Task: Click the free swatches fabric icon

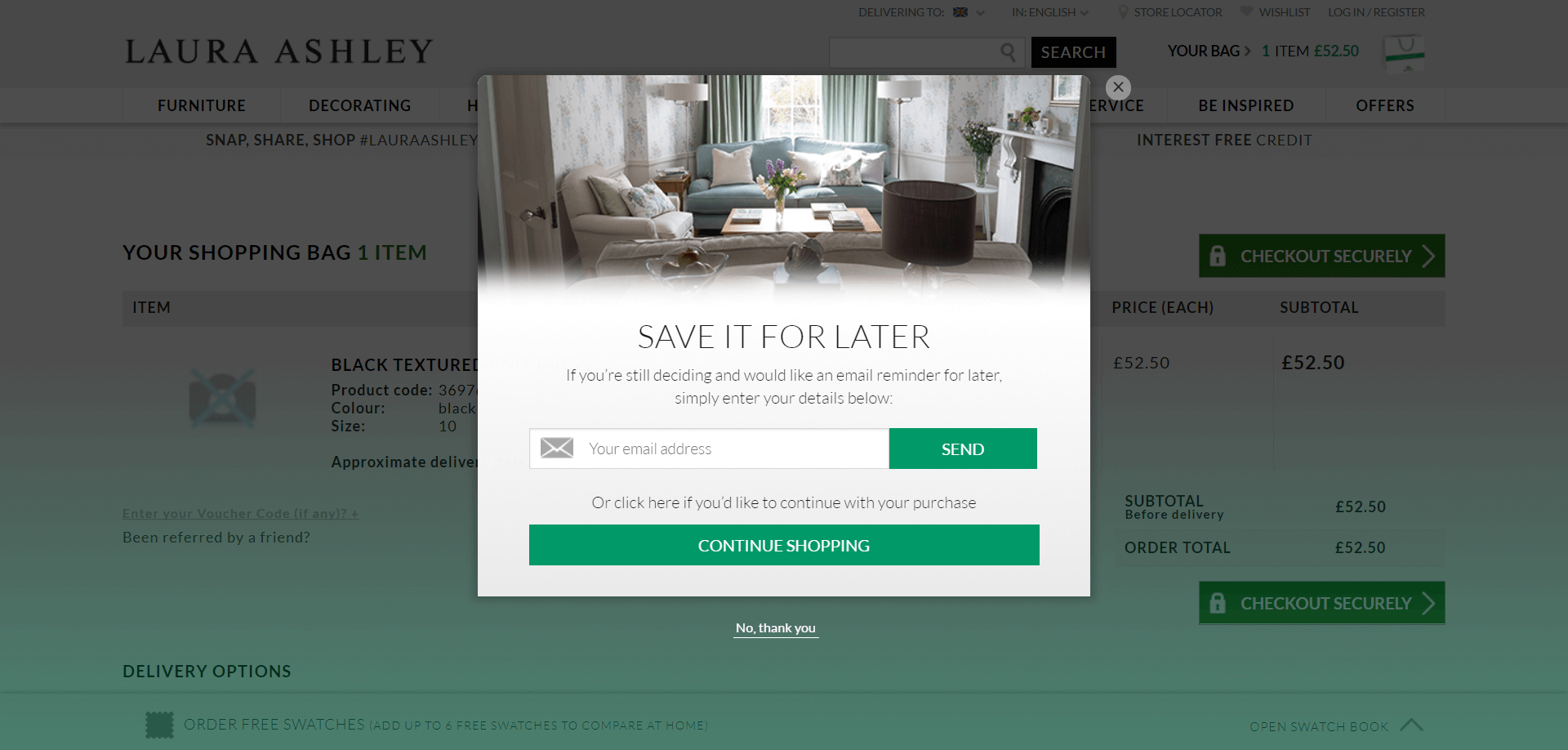Action: (x=160, y=725)
